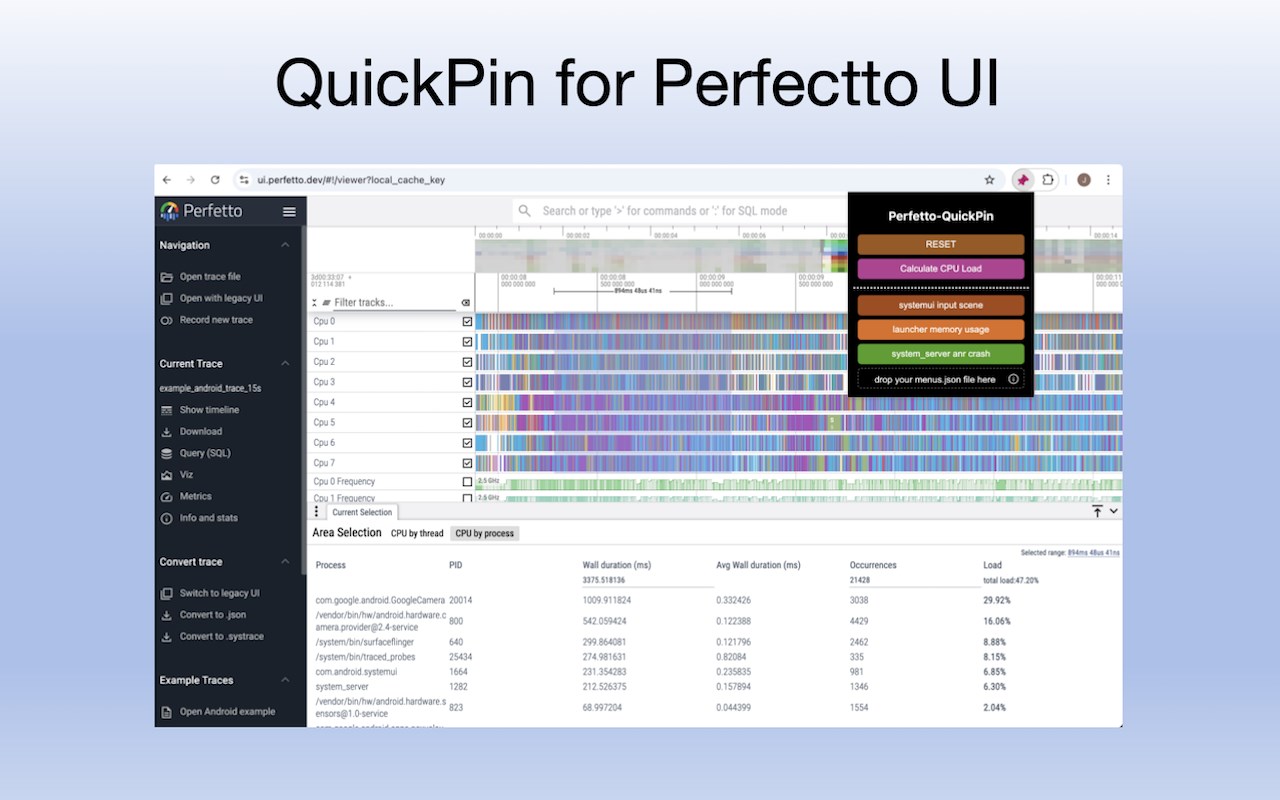The image size is (1280, 800).
Task: Open the user profile avatar
Action: (1083, 180)
